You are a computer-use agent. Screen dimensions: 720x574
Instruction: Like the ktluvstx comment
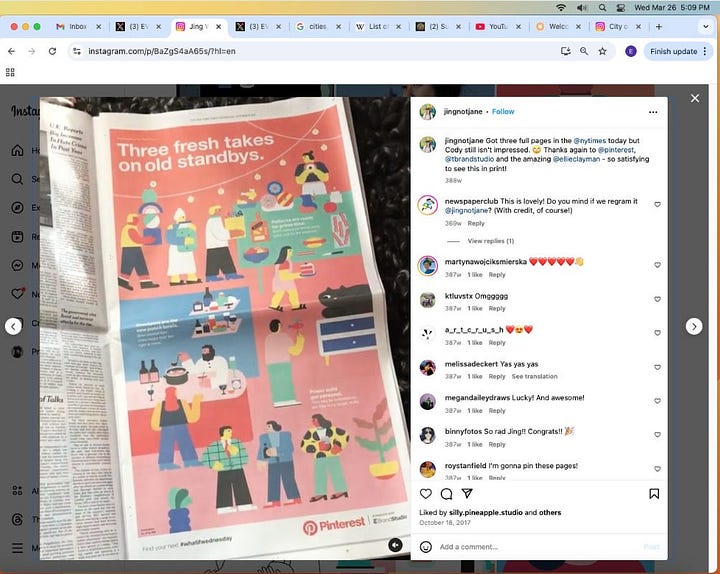click(658, 299)
